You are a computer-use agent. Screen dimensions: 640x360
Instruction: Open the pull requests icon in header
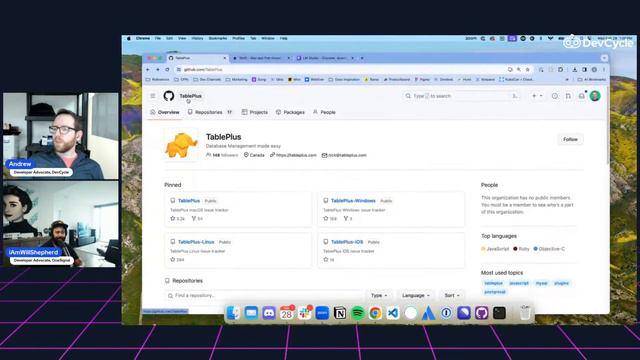pyautogui.click(x=568, y=96)
